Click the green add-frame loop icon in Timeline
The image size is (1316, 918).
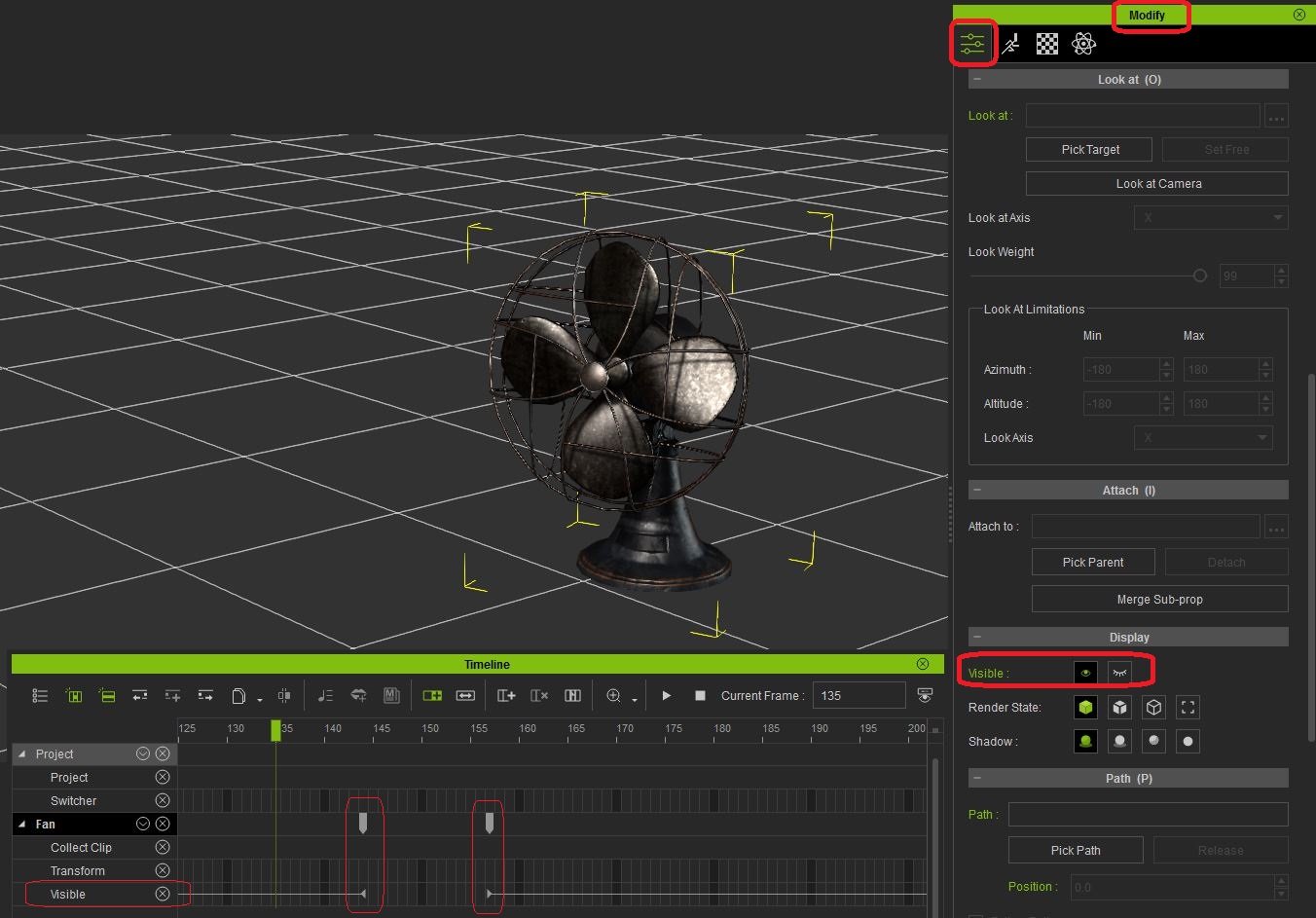point(432,695)
